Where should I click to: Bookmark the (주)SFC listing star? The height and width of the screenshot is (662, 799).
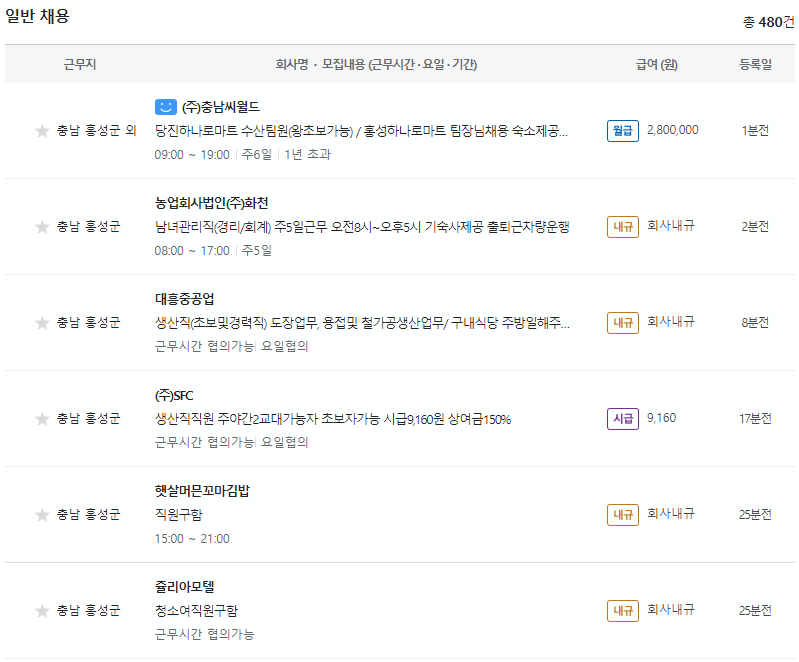pyautogui.click(x=42, y=419)
